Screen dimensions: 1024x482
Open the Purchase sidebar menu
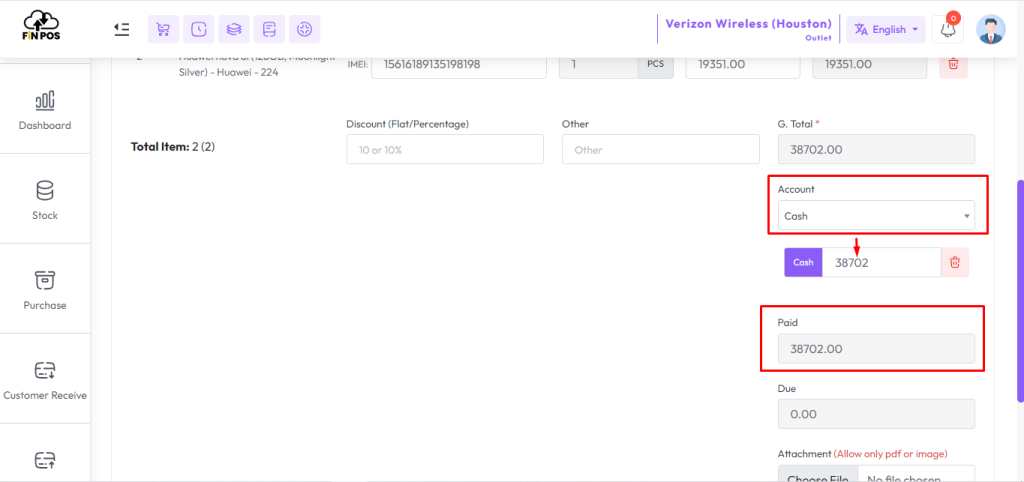45,289
